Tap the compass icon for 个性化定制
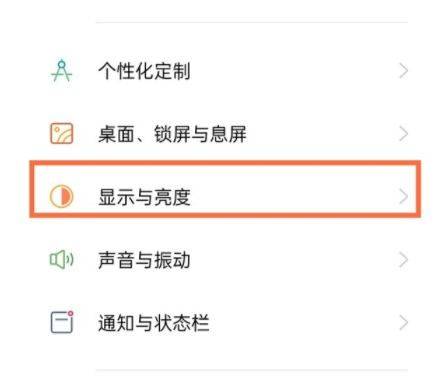440x378 pixels. pyautogui.click(x=62, y=71)
